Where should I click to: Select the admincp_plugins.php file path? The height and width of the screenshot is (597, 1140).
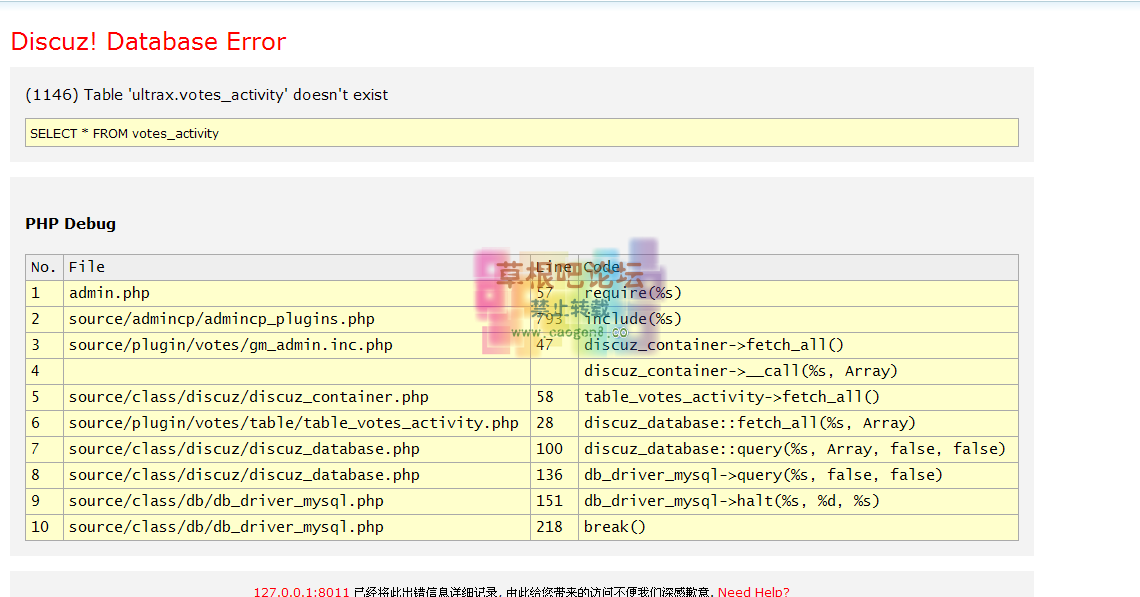tap(221, 319)
